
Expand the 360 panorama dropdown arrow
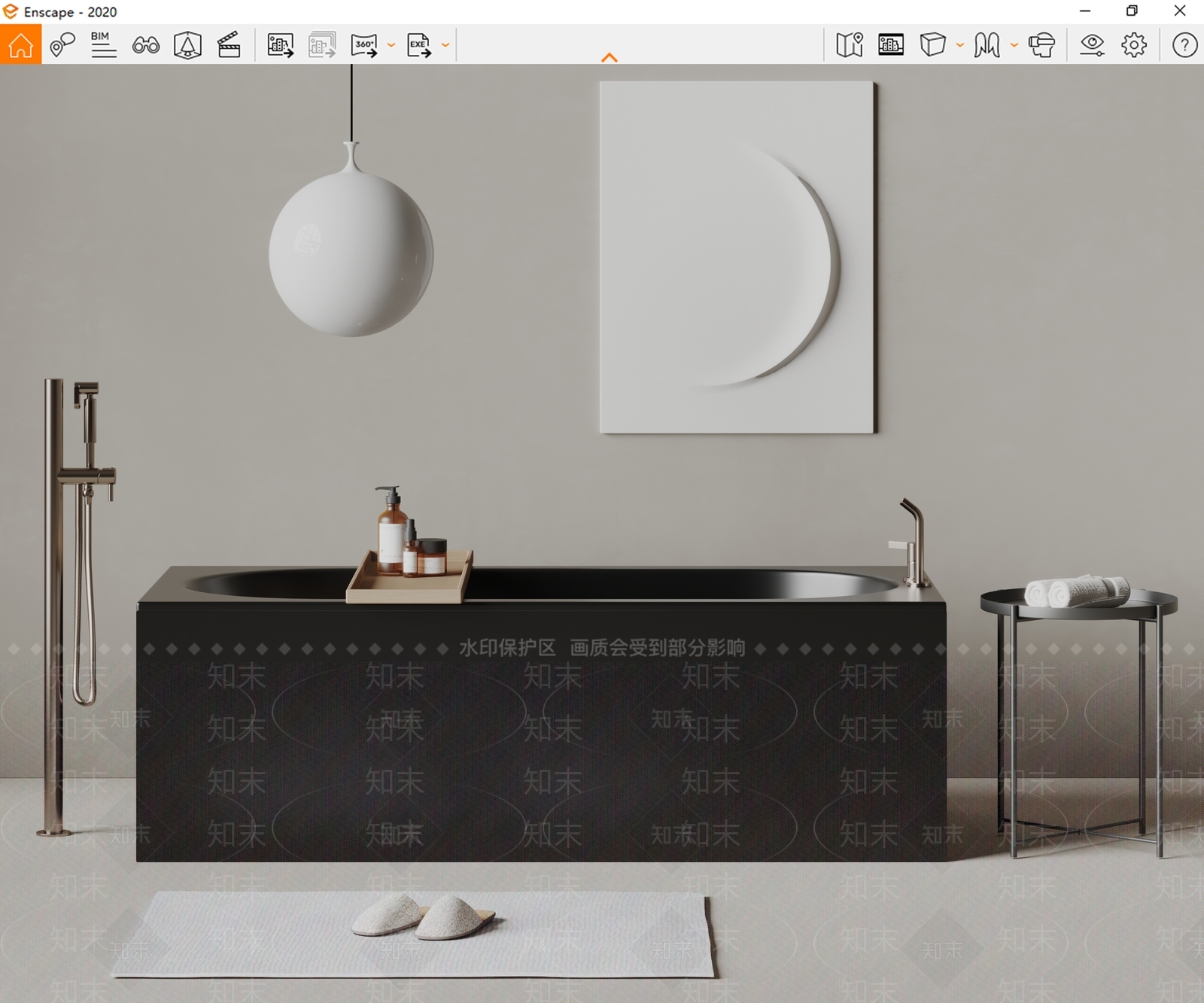(x=391, y=45)
